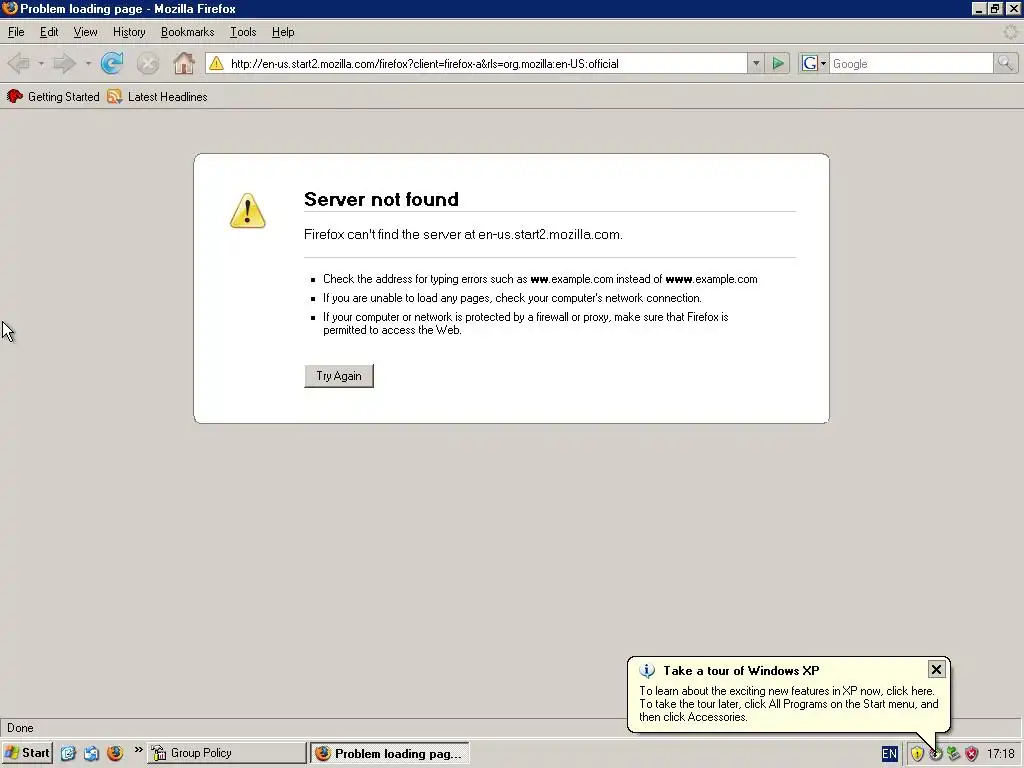Click the EN language bar indicator
Viewport: 1024px width, 768px height.
889,754
